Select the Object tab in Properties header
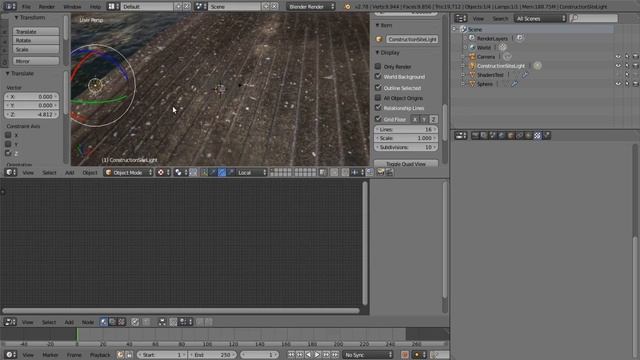Screen dimensions: 640x360 click(511, 136)
